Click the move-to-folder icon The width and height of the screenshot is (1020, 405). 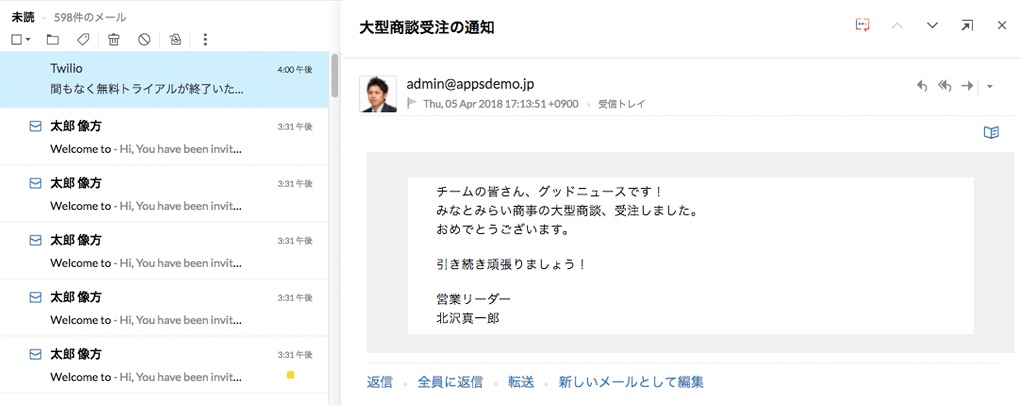[53, 40]
